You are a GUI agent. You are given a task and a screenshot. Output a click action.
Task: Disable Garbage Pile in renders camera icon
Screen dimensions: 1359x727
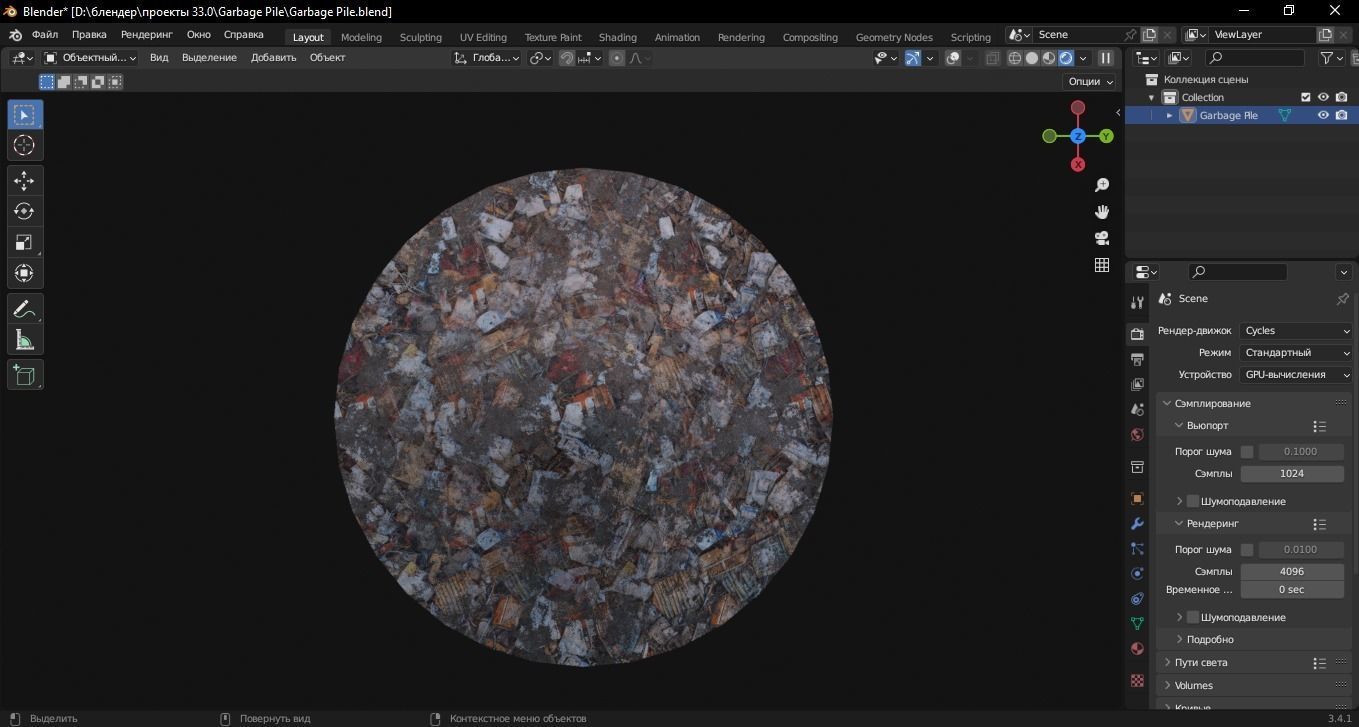coord(1341,115)
